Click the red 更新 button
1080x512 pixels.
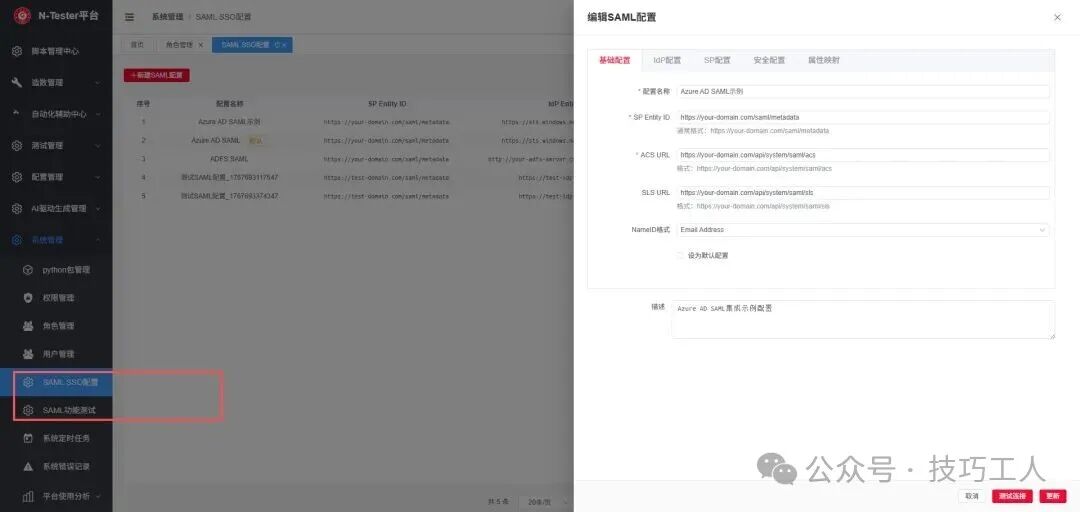click(1052, 496)
